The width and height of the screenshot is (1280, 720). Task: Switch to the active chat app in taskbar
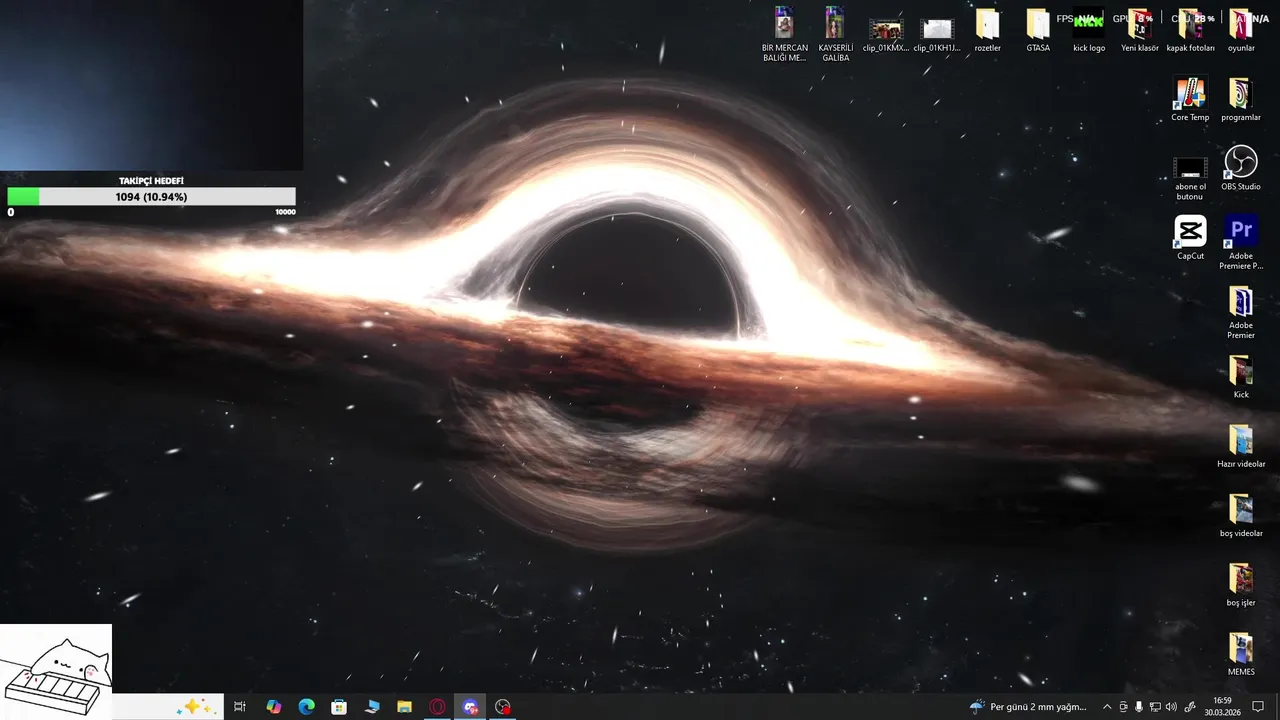tap(470, 707)
